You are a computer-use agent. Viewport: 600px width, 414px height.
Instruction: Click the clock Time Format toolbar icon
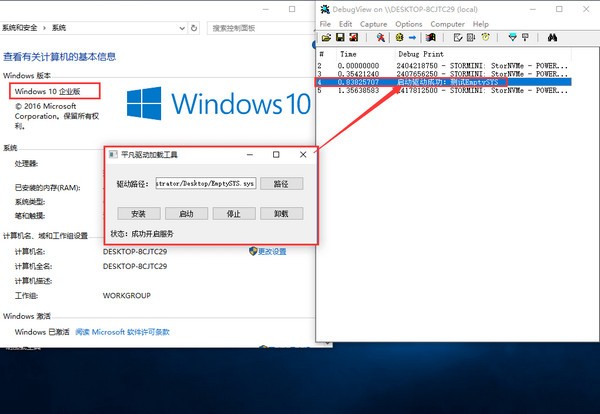pyautogui.click(x=484, y=37)
